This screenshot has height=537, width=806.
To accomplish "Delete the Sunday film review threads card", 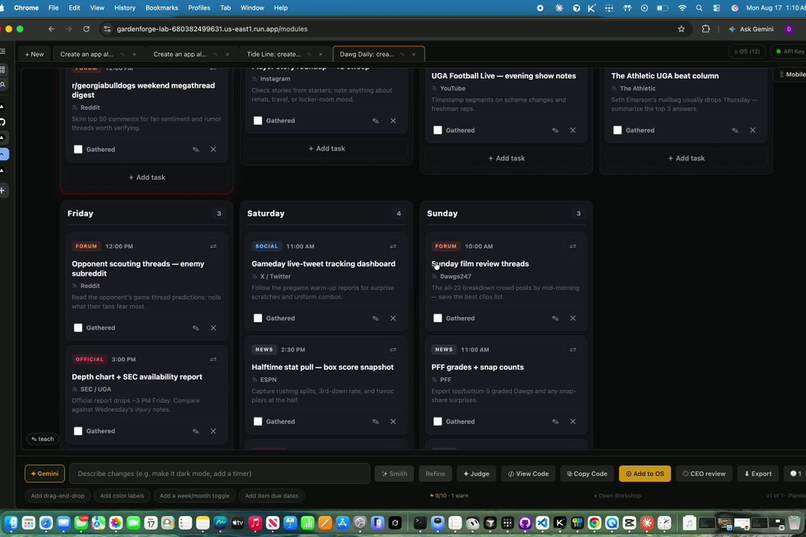I will click(x=573, y=319).
